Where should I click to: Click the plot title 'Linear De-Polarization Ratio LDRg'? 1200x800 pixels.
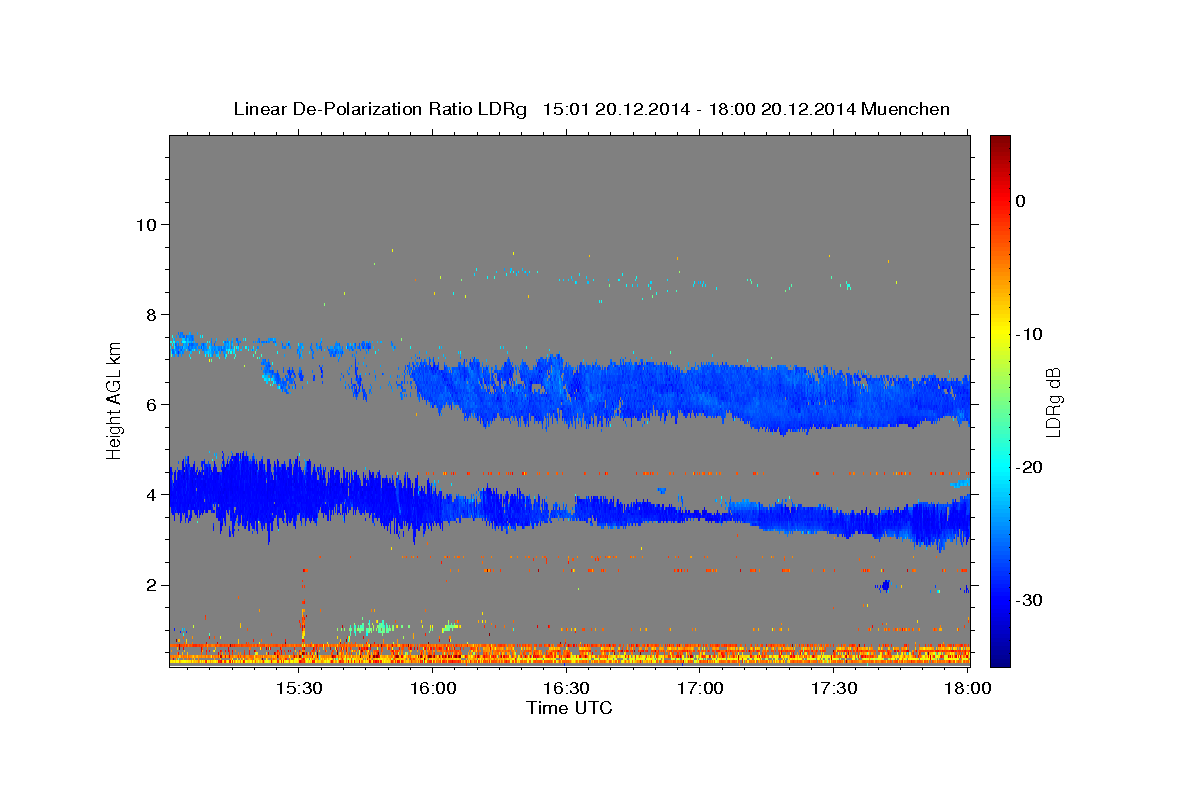[x=380, y=109]
